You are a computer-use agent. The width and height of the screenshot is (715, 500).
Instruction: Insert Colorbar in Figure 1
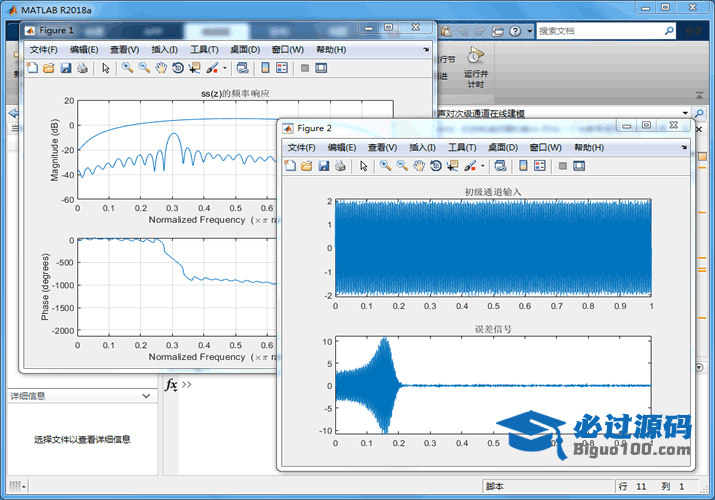(x=265, y=68)
